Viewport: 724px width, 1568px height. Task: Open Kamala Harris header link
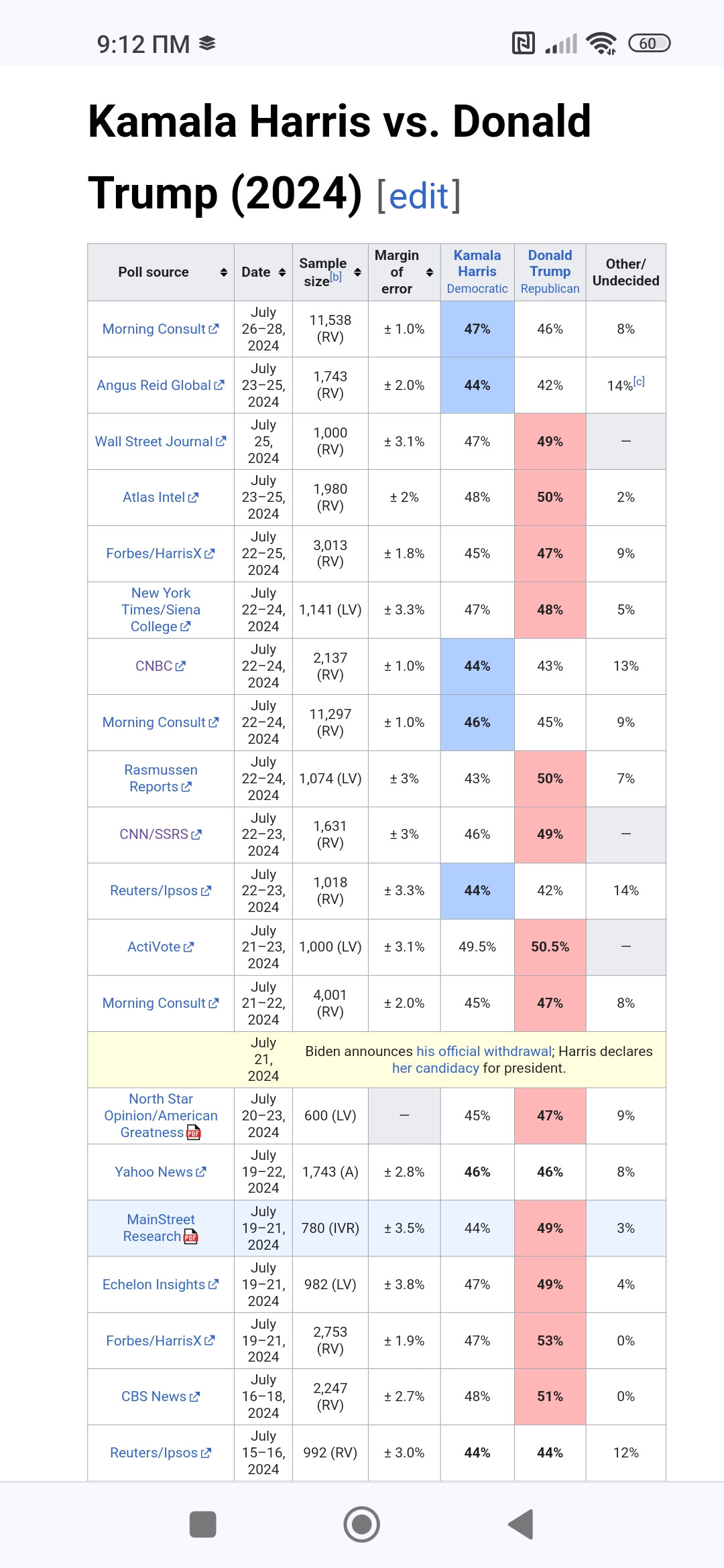pos(477,263)
